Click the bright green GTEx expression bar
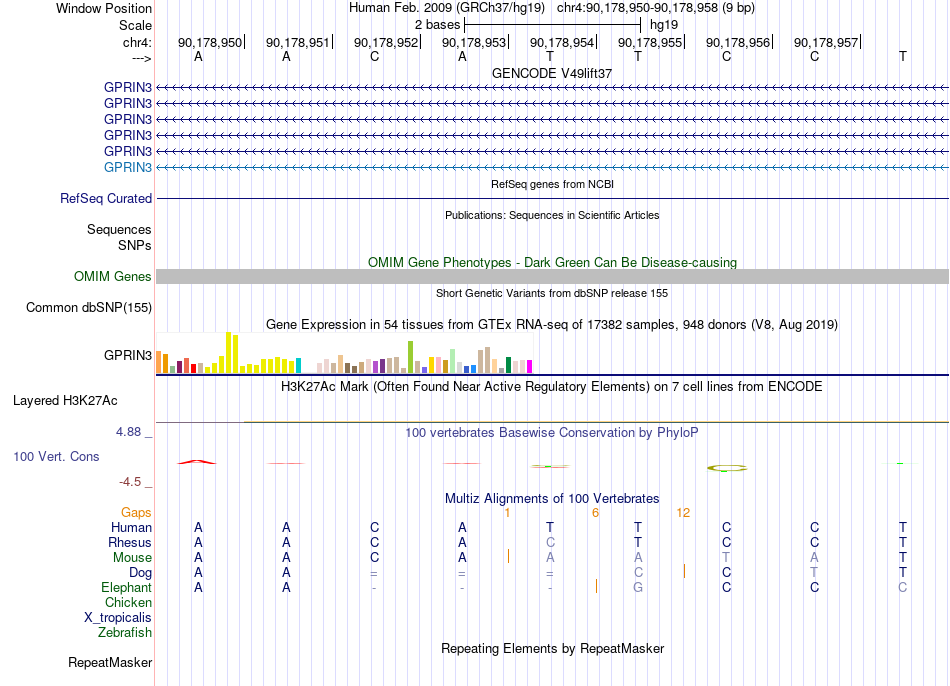This screenshot has width=950, height=686. (411, 357)
